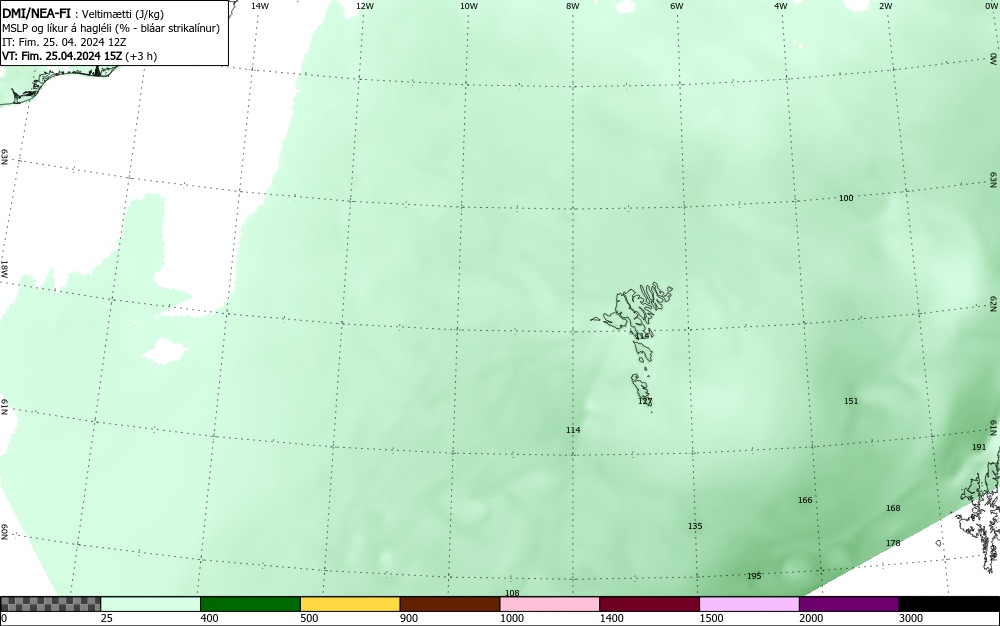The width and height of the screenshot is (1000, 626).
Task: Click the 8W longitude label
Action: coord(573,6)
